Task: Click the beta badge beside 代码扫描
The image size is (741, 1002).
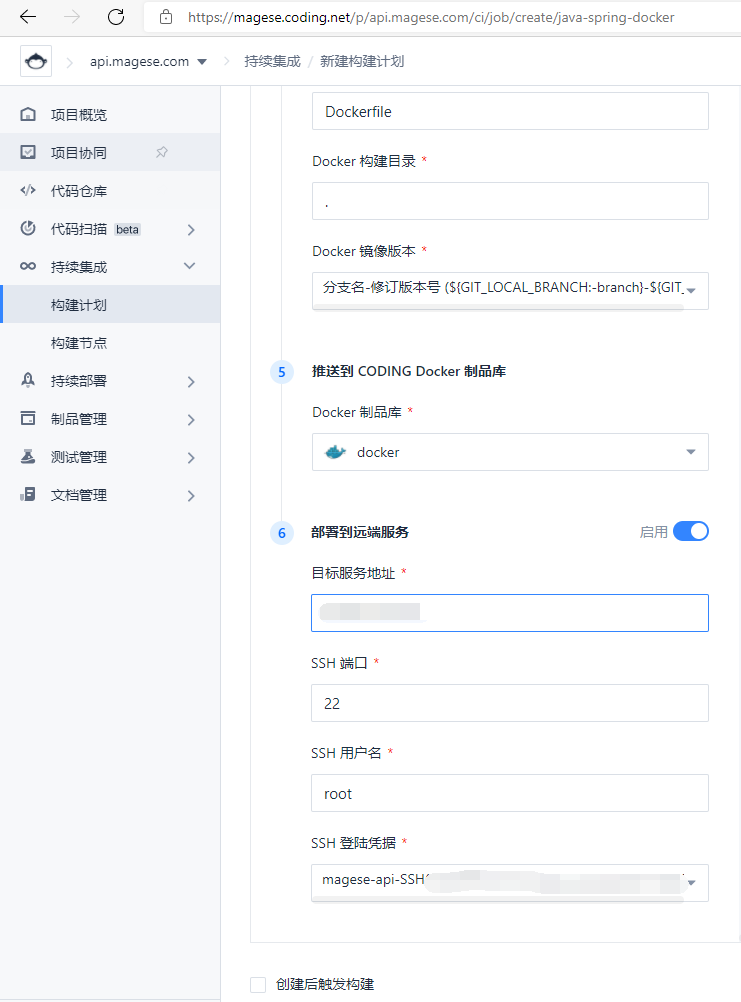Action: point(127,229)
